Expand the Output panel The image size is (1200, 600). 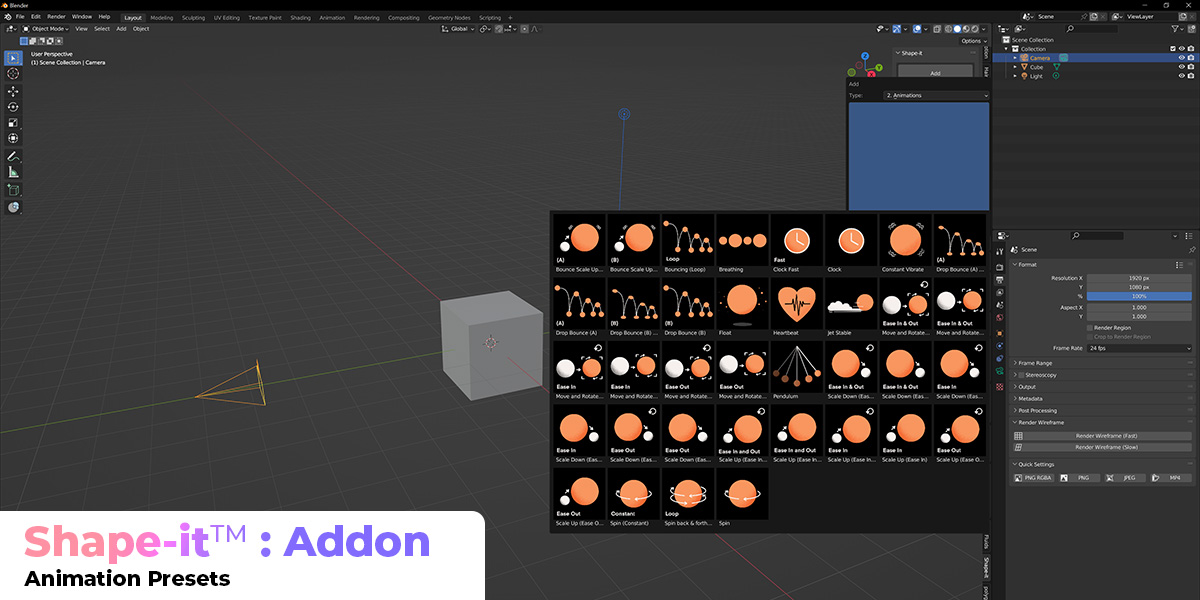[1027, 387]
